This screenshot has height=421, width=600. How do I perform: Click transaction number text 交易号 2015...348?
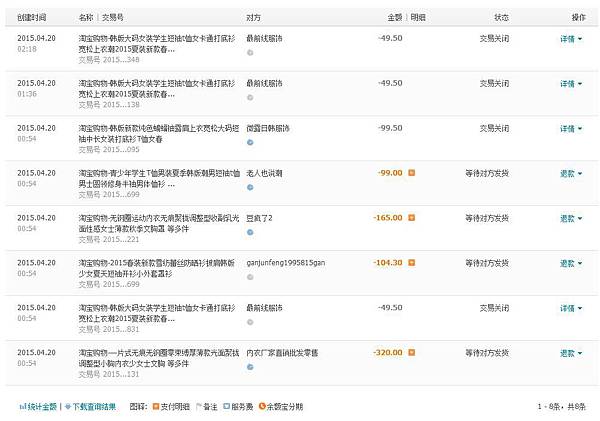[109, 60]
